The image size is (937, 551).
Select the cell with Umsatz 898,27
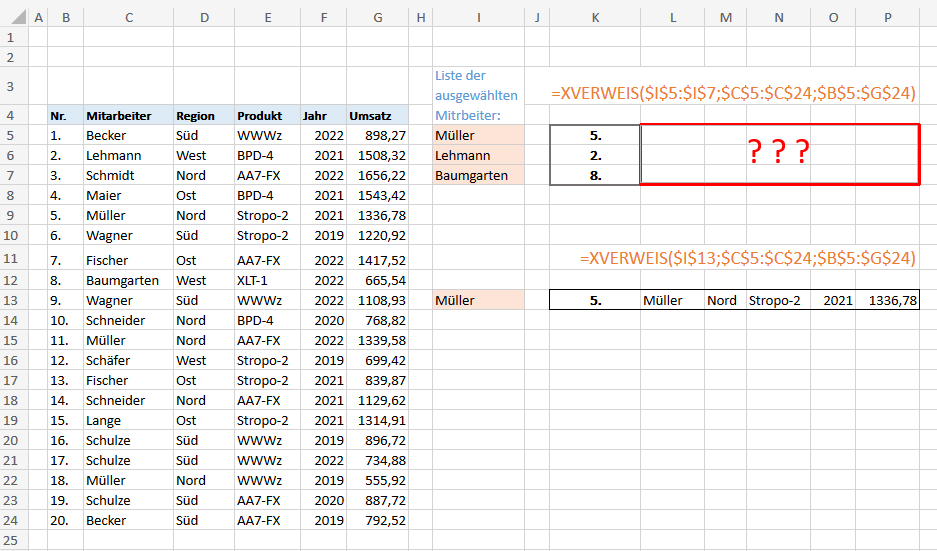tap(378, 136)
